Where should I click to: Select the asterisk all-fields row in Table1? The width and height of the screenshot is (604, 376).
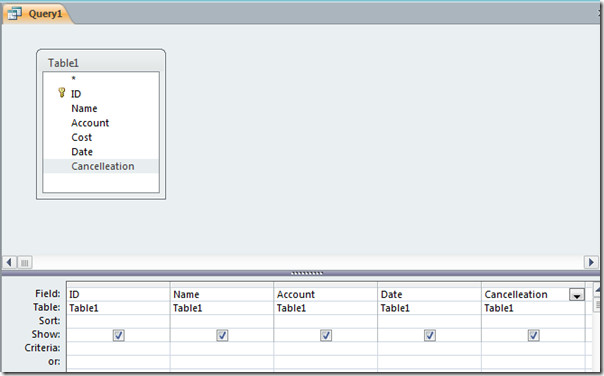101,79
